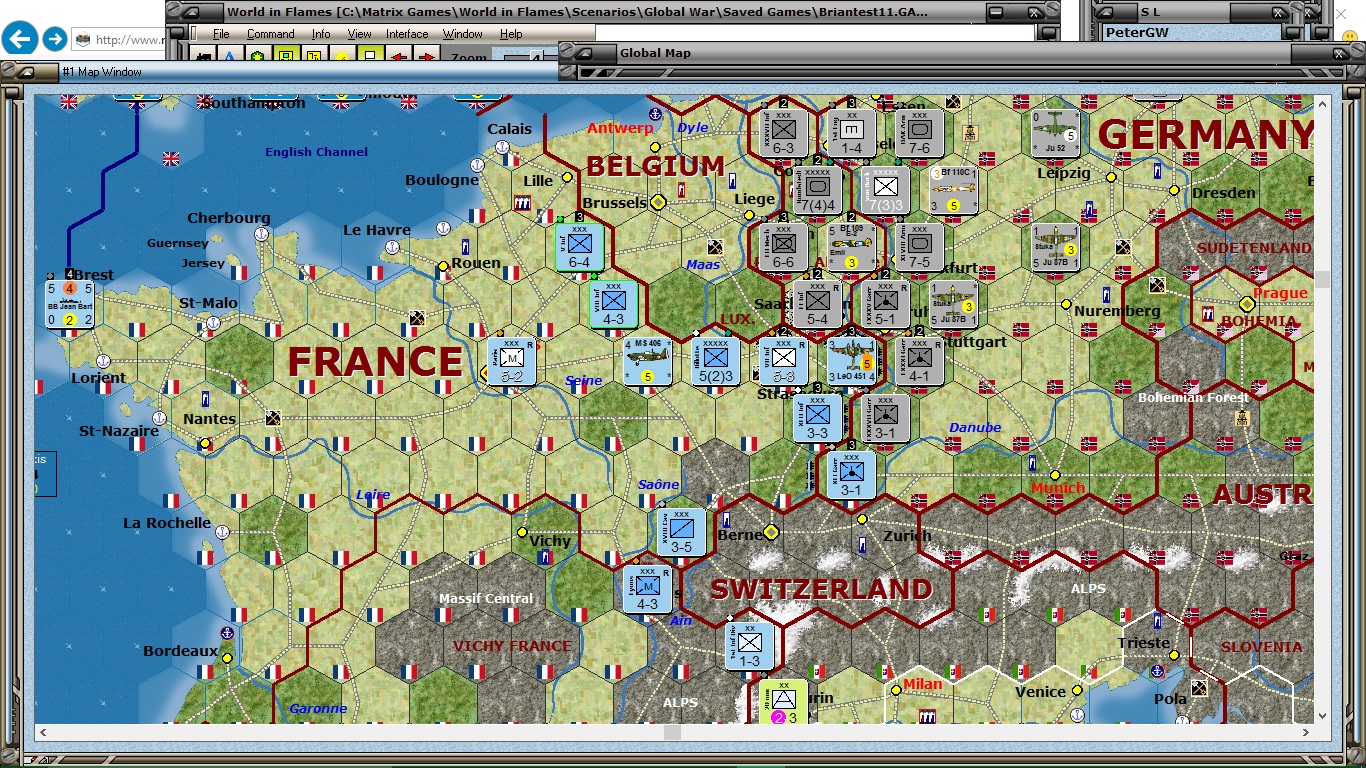Select the French 4-3 mechanized counter
Viewport: 1366px width, 768px height.
(x=648, y=589)
